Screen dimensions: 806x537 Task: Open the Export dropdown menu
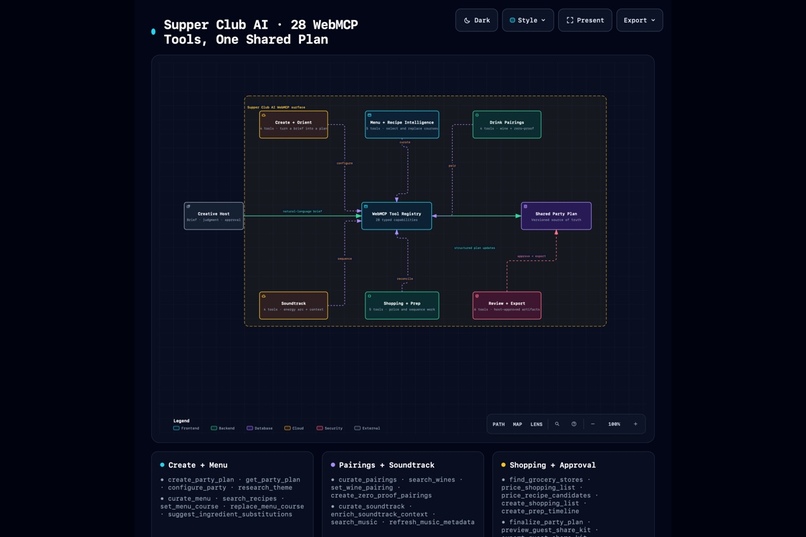pos(639,20)
